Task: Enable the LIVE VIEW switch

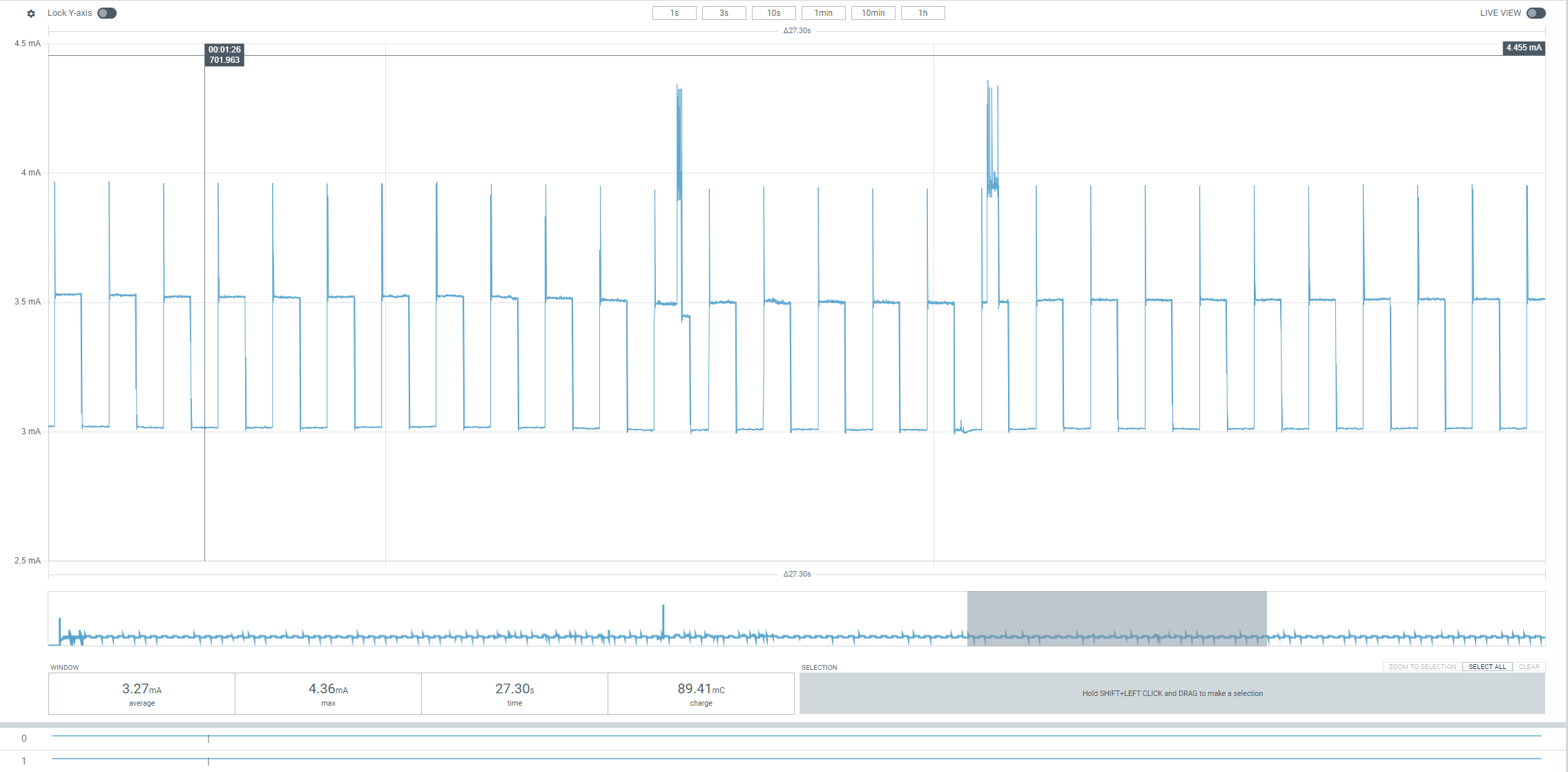Action: 1536,13
